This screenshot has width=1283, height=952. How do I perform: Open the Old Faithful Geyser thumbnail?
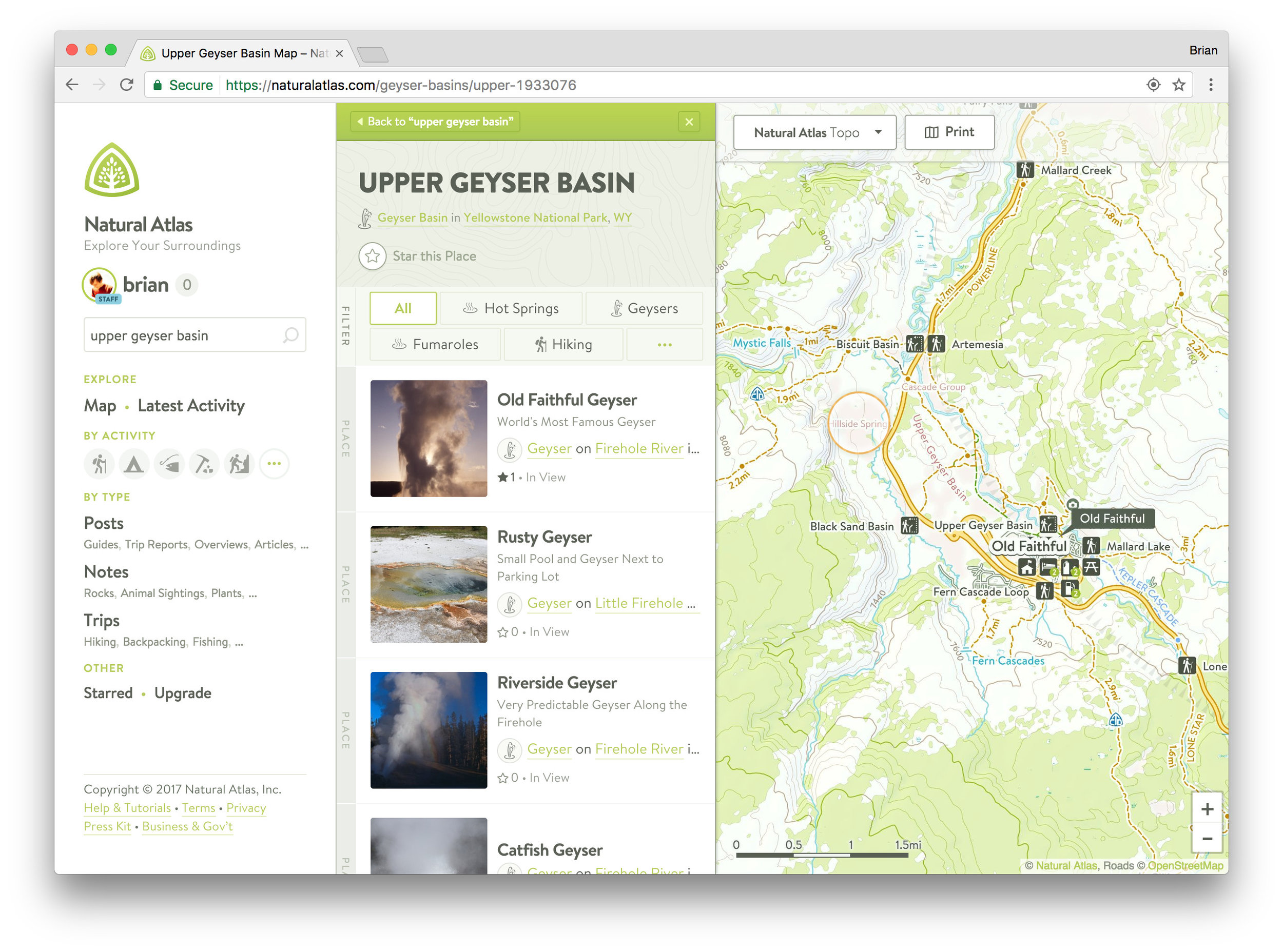point(429,439)
